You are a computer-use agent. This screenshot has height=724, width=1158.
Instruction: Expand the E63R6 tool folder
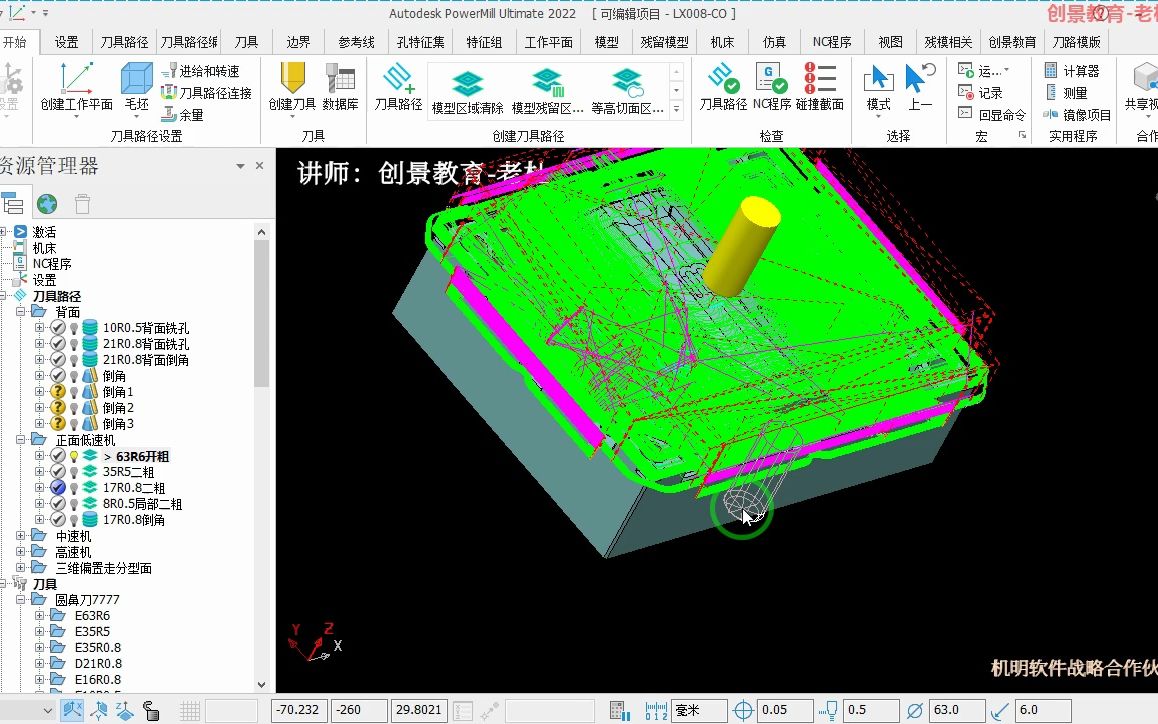coord(39,615)
